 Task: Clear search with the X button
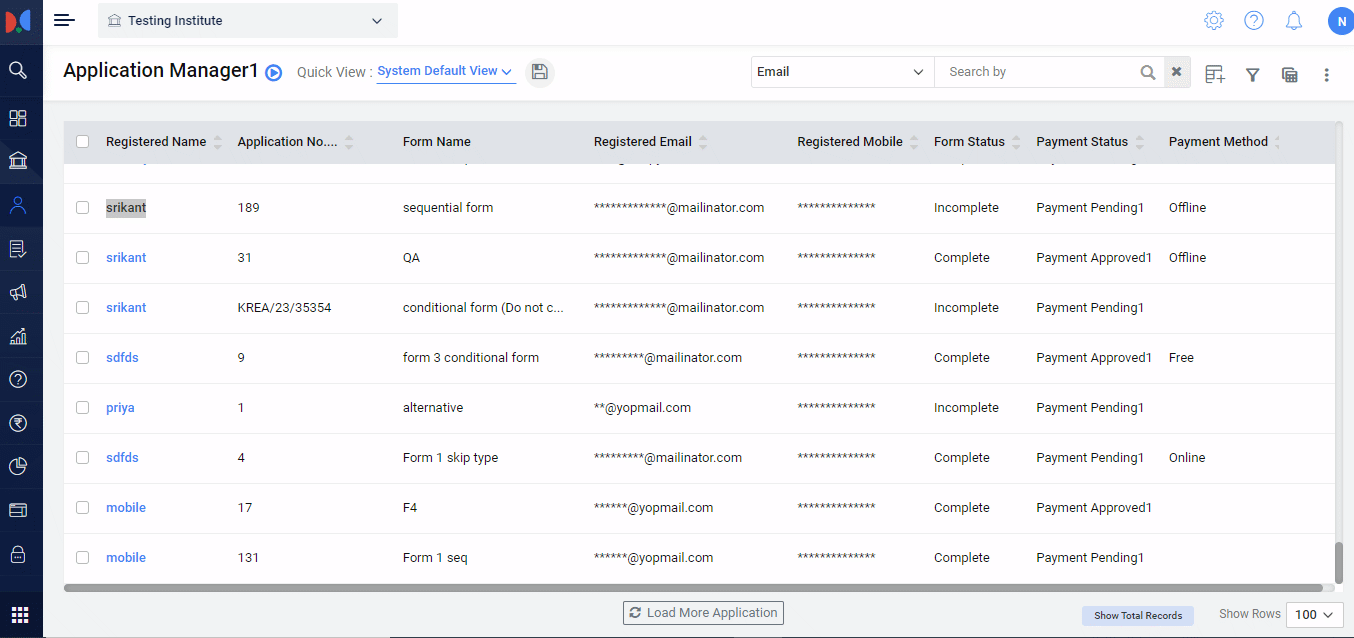[1177, 72]
